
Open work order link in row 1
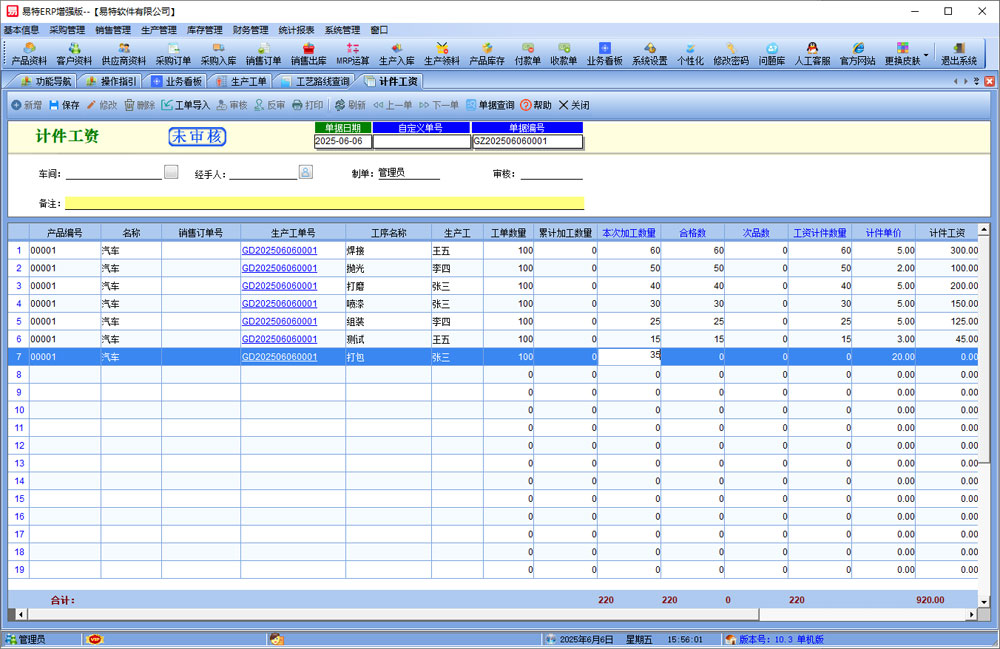(279, 250)
